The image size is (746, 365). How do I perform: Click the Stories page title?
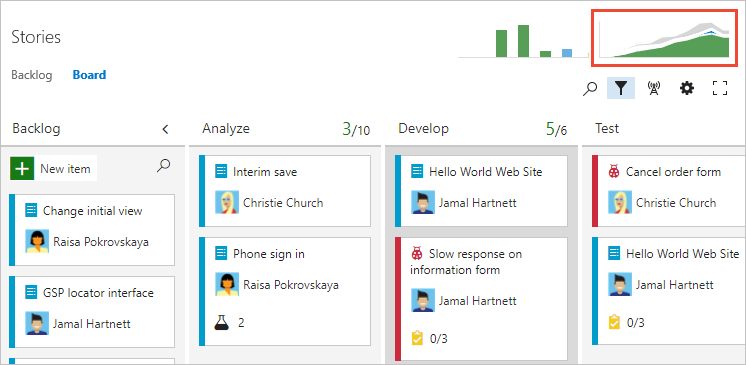(36, 37)
